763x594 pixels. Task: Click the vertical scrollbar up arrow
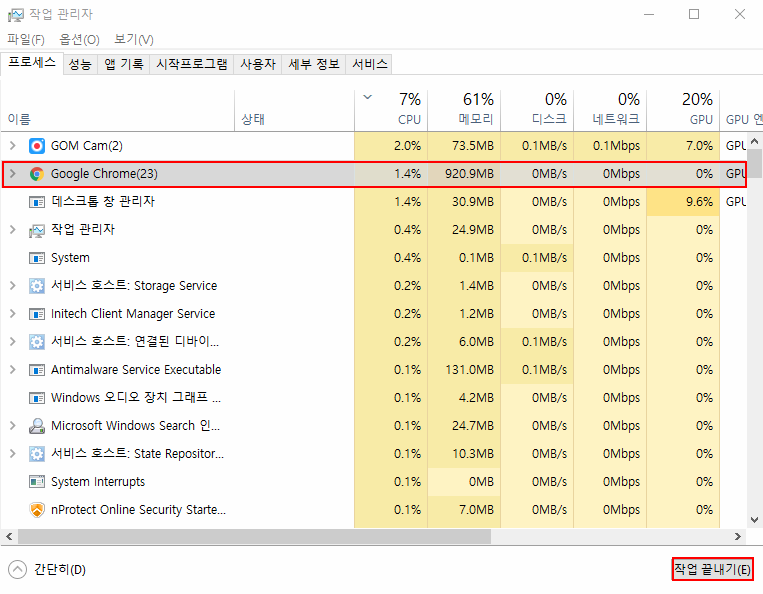(x=754, y=142)
